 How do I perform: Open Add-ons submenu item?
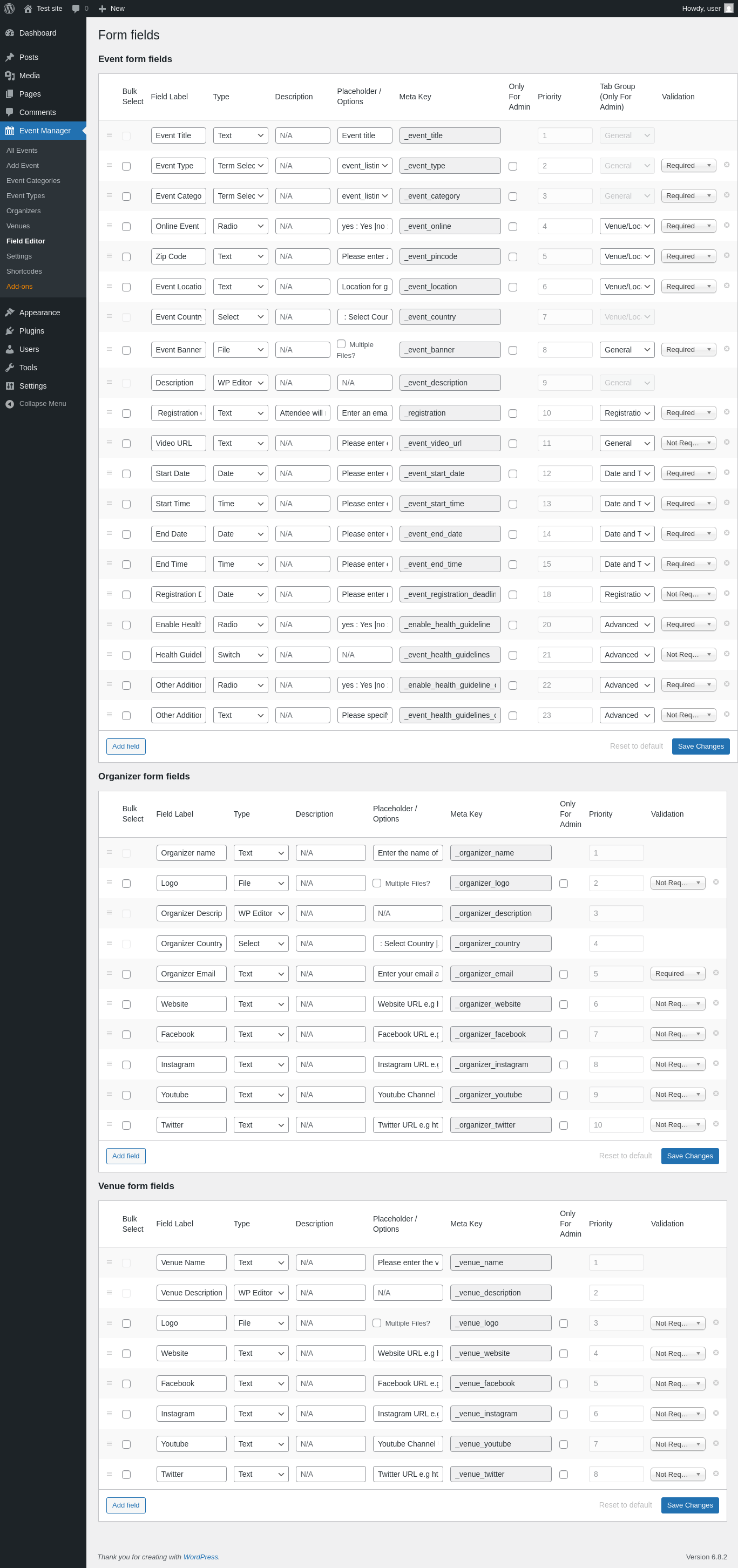[x=19, y=286]
